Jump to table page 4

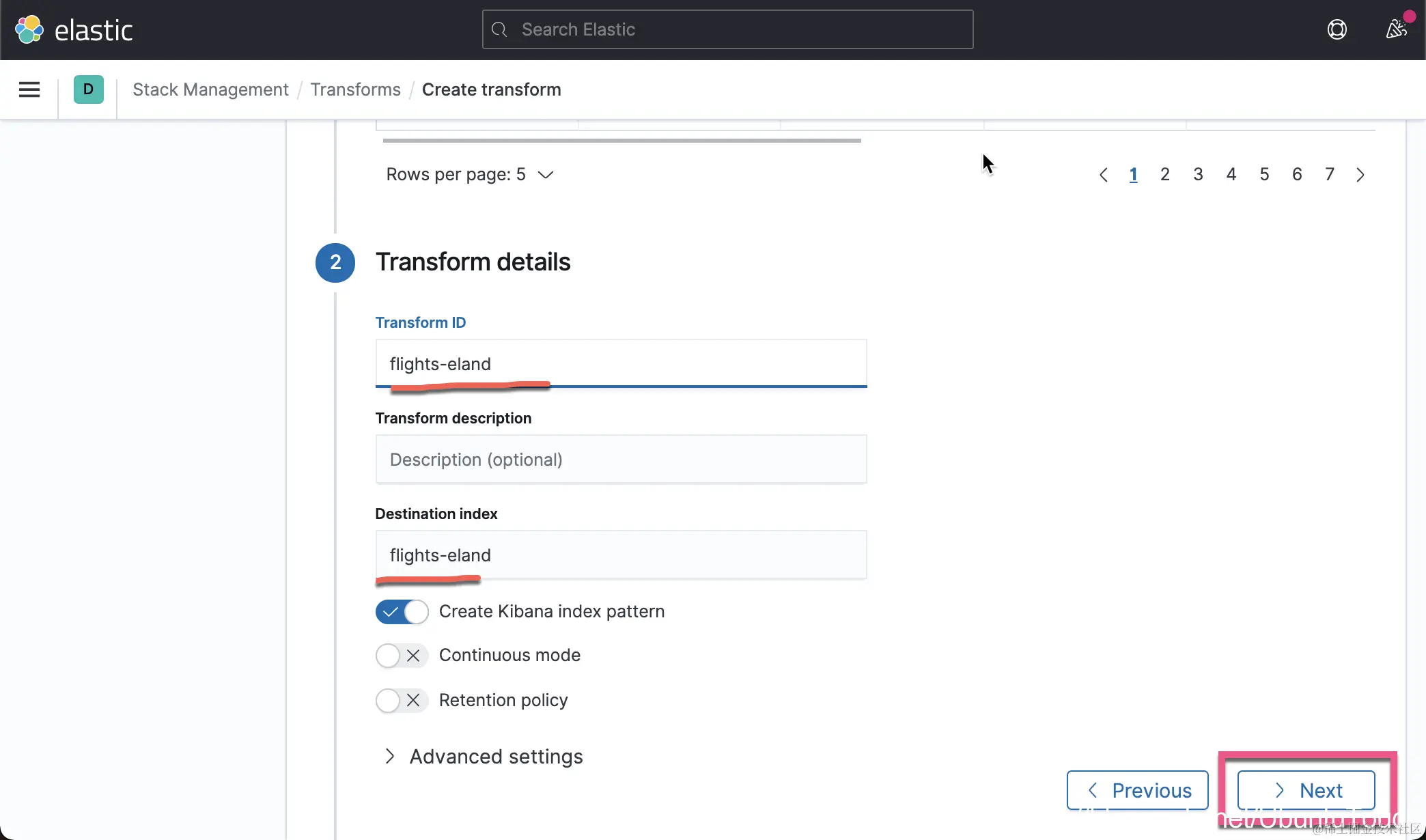(1231, 175)
